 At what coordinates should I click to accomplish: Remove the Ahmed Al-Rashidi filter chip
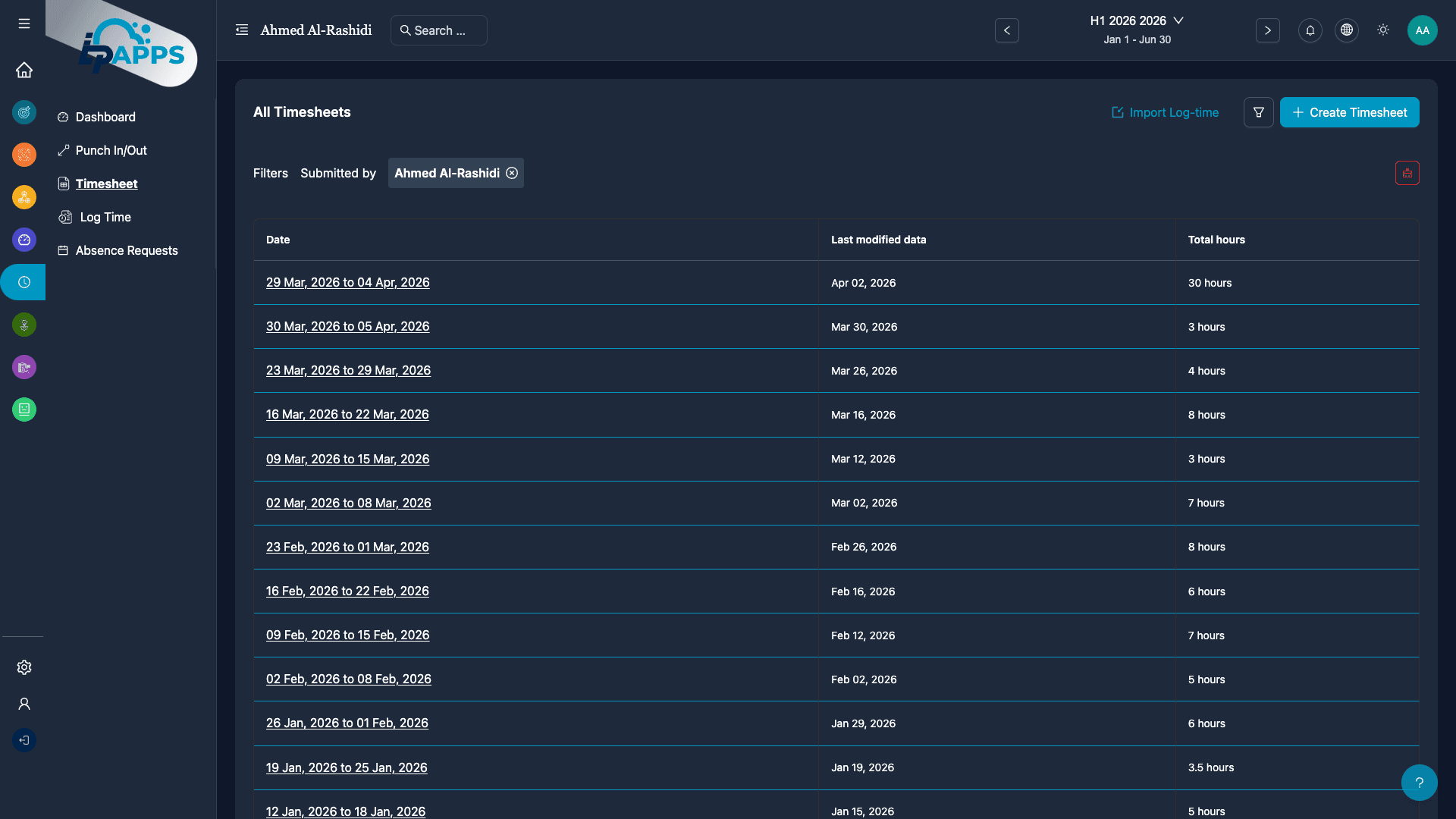512,173
